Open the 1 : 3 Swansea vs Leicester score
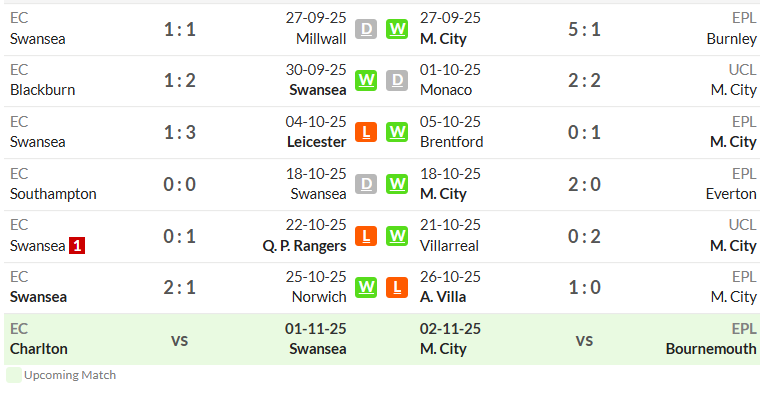 tap(179, 132)
